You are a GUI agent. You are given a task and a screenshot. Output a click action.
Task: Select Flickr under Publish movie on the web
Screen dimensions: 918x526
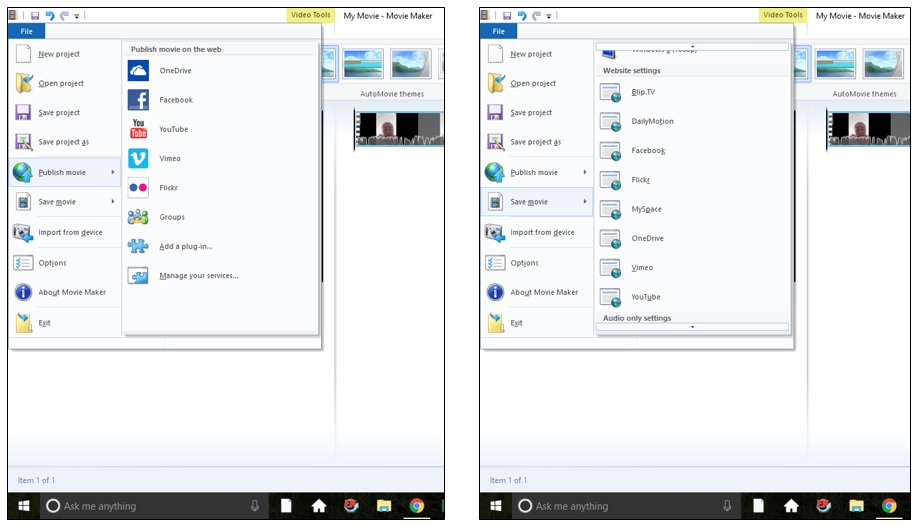(221, 188)
